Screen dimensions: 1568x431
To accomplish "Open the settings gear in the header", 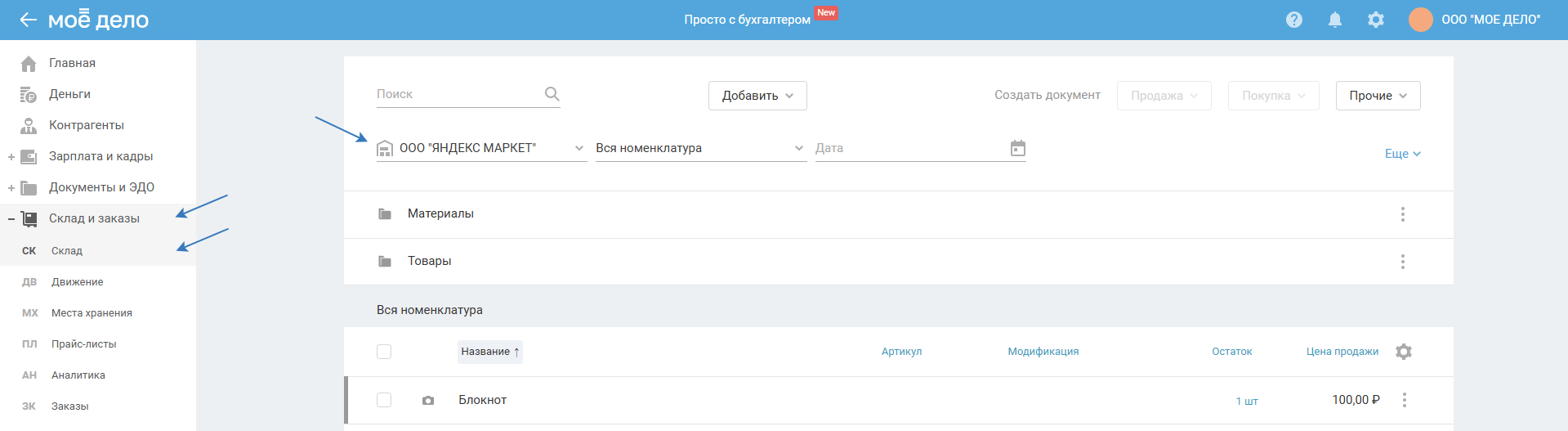I will click(1376, 20).
